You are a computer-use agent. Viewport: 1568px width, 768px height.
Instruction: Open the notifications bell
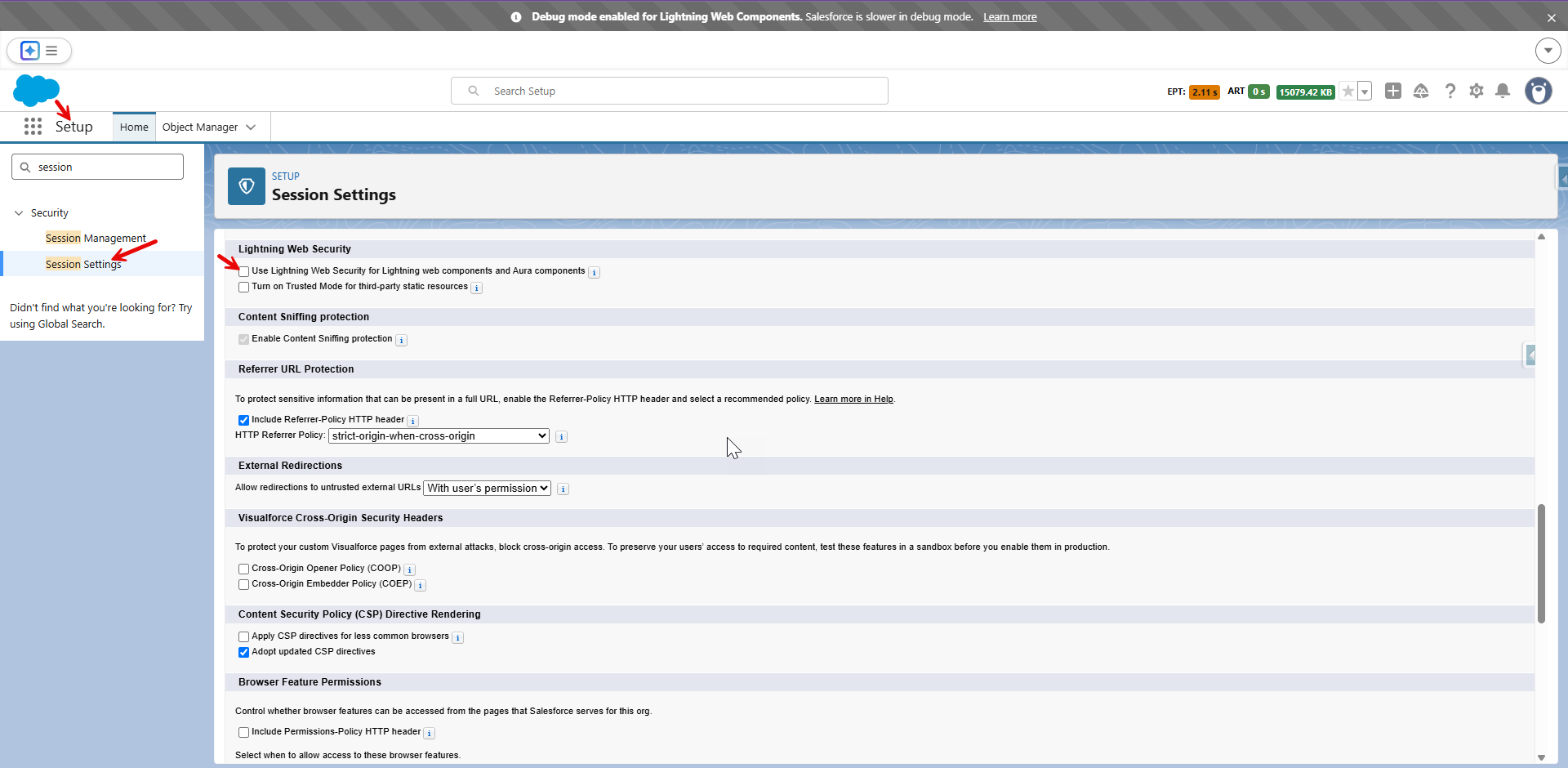pos(1503,91)
